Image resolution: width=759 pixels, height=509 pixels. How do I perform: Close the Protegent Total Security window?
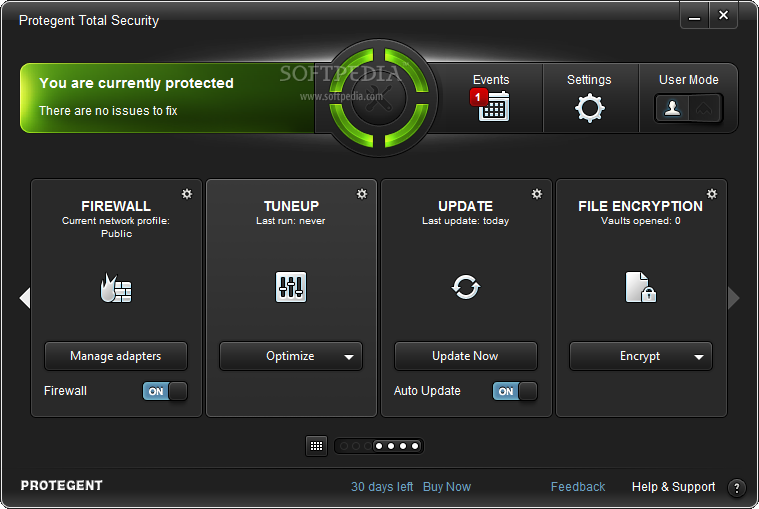point(723,15)
